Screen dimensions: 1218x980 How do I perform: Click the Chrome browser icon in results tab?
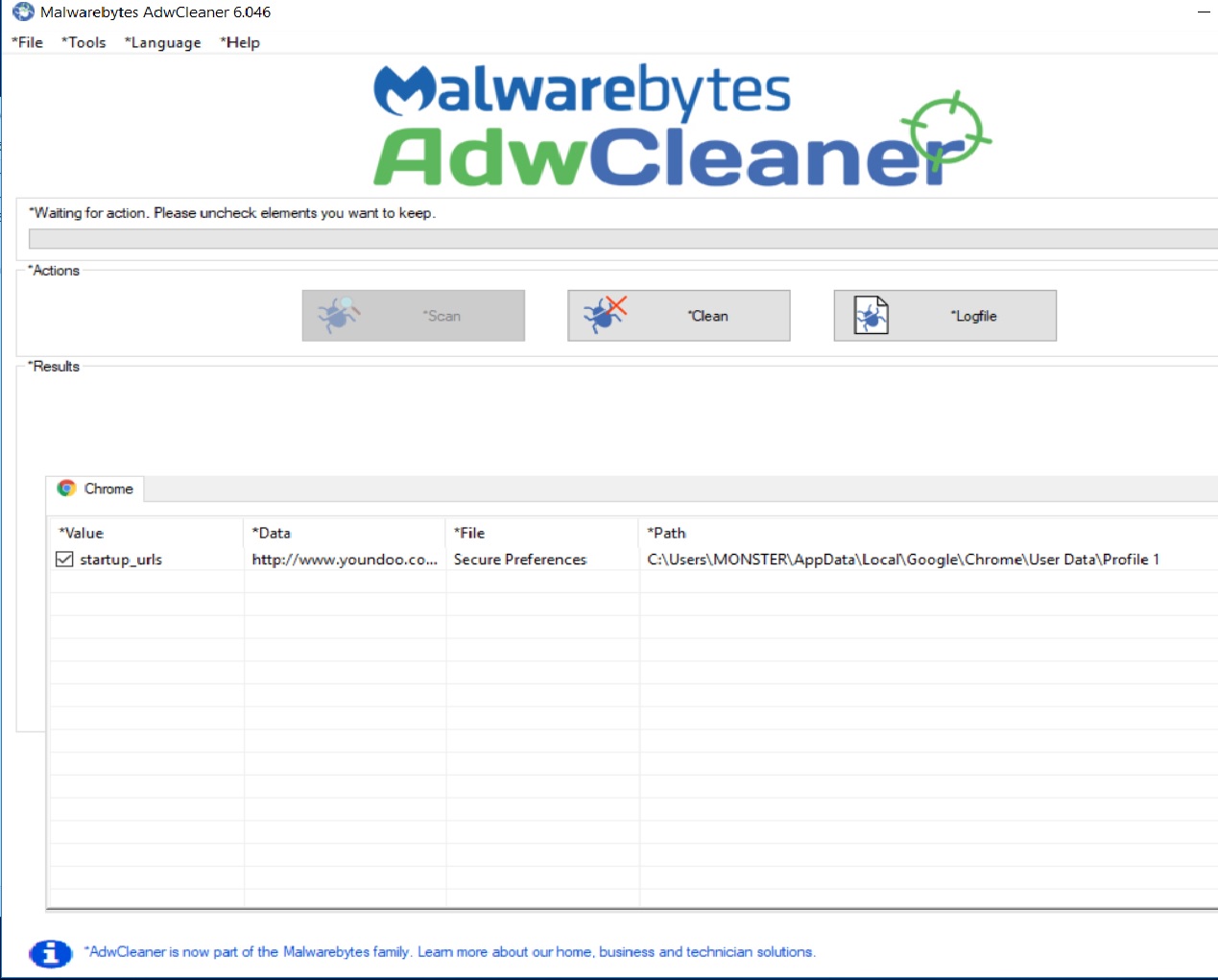tap(66, 489)
